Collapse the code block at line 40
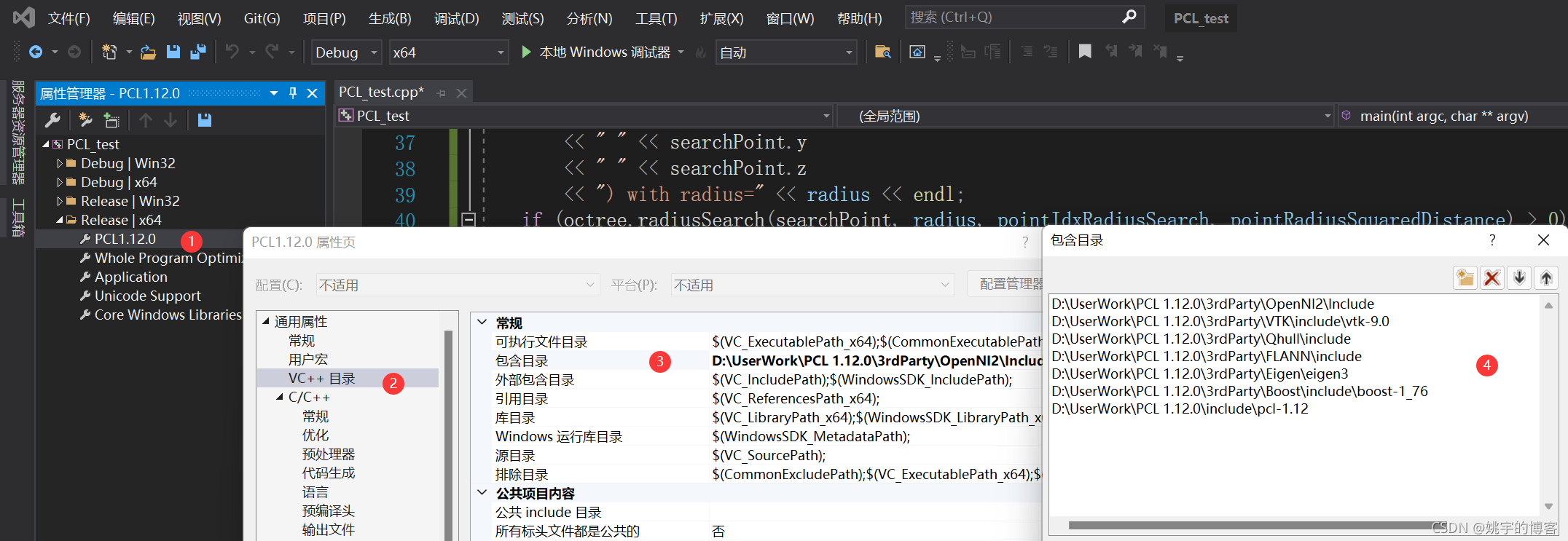This screenshot has height=541, width=1568. click(469, 218)
